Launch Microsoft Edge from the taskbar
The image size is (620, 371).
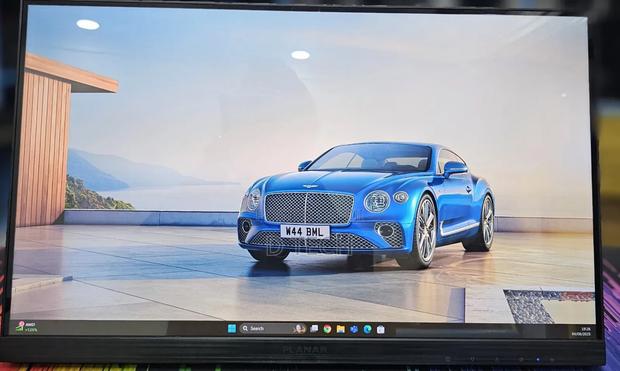pyautogui.click(x=367, y=329)
